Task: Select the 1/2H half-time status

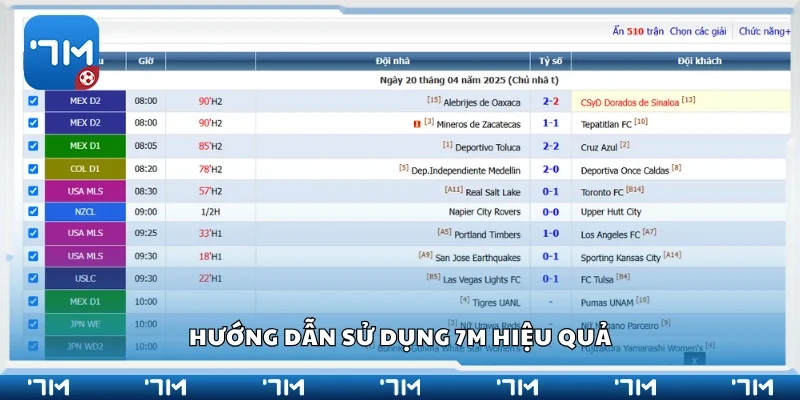Action: [x=211, y=212]
